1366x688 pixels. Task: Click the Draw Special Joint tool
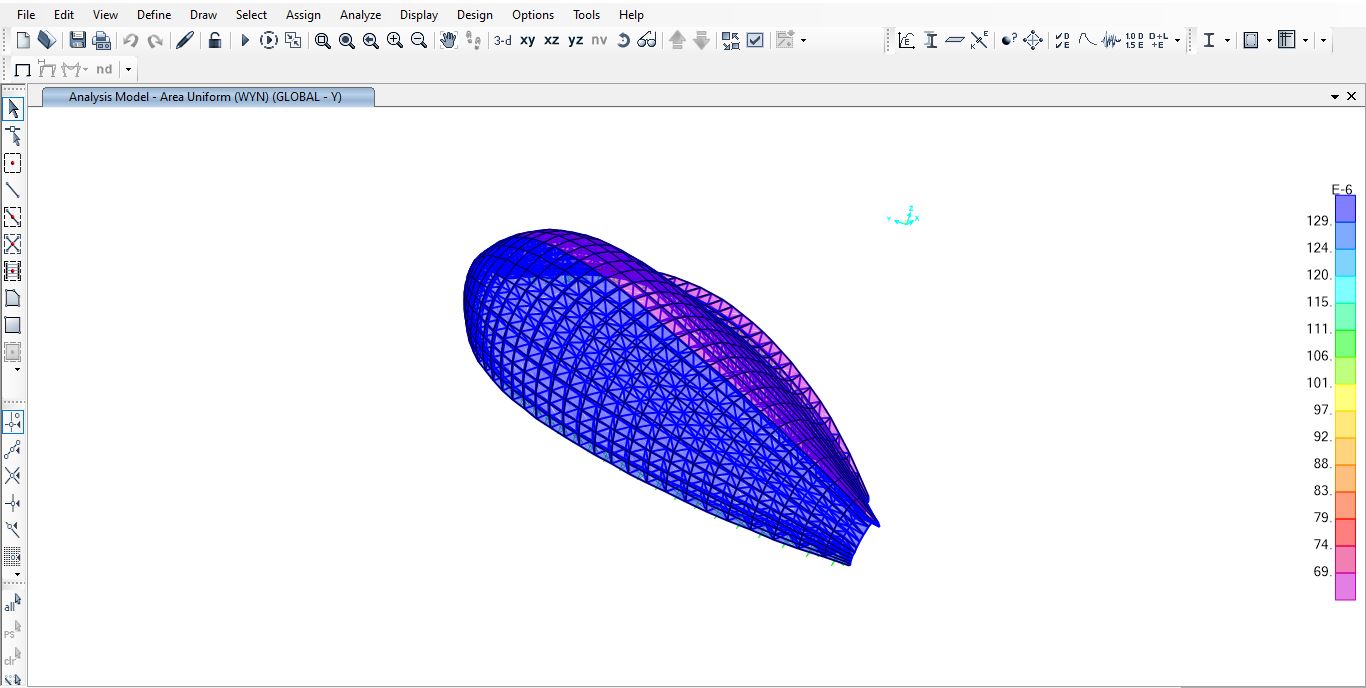coord(13,163)
